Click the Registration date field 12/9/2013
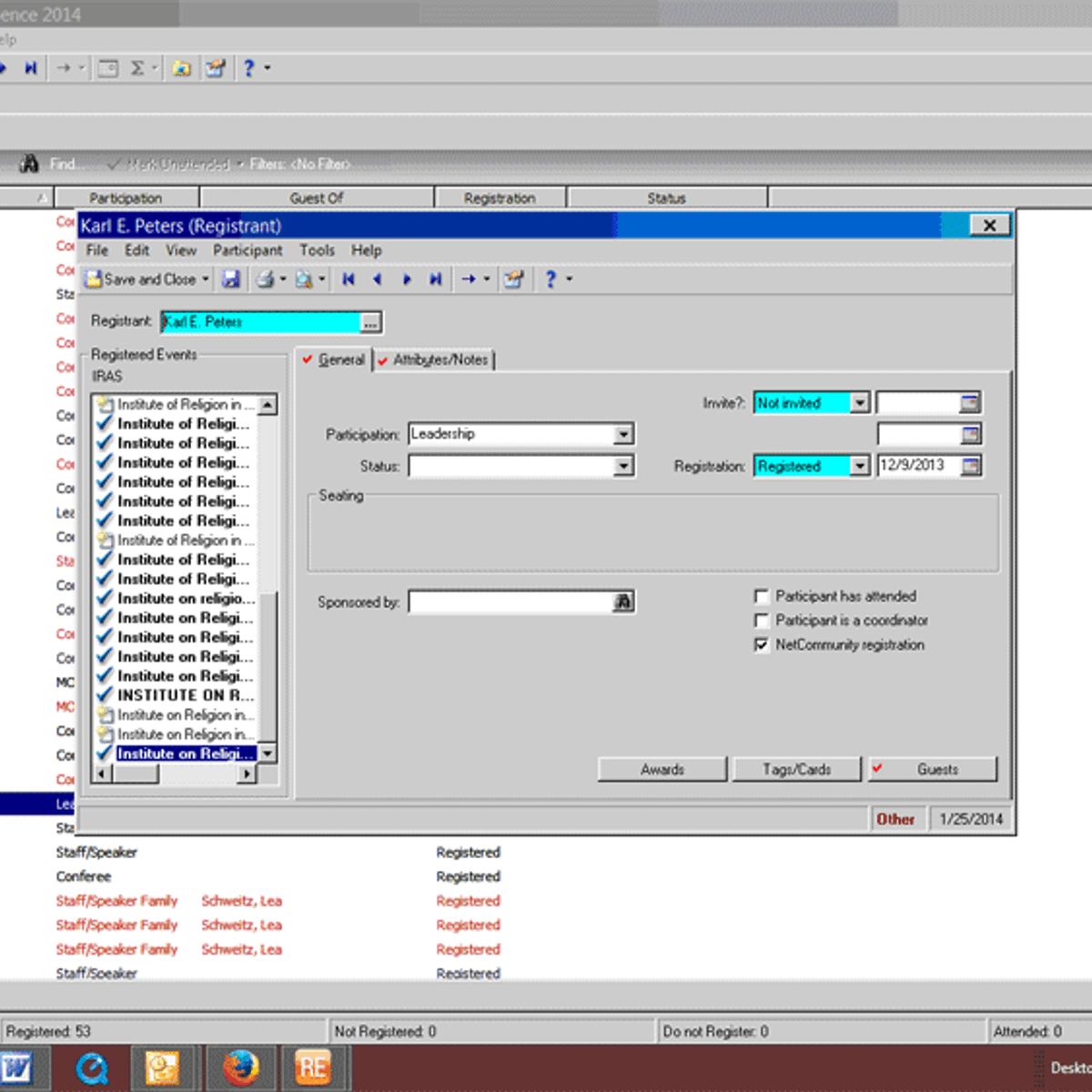The image size is (1092, 1092). (918, 466)
